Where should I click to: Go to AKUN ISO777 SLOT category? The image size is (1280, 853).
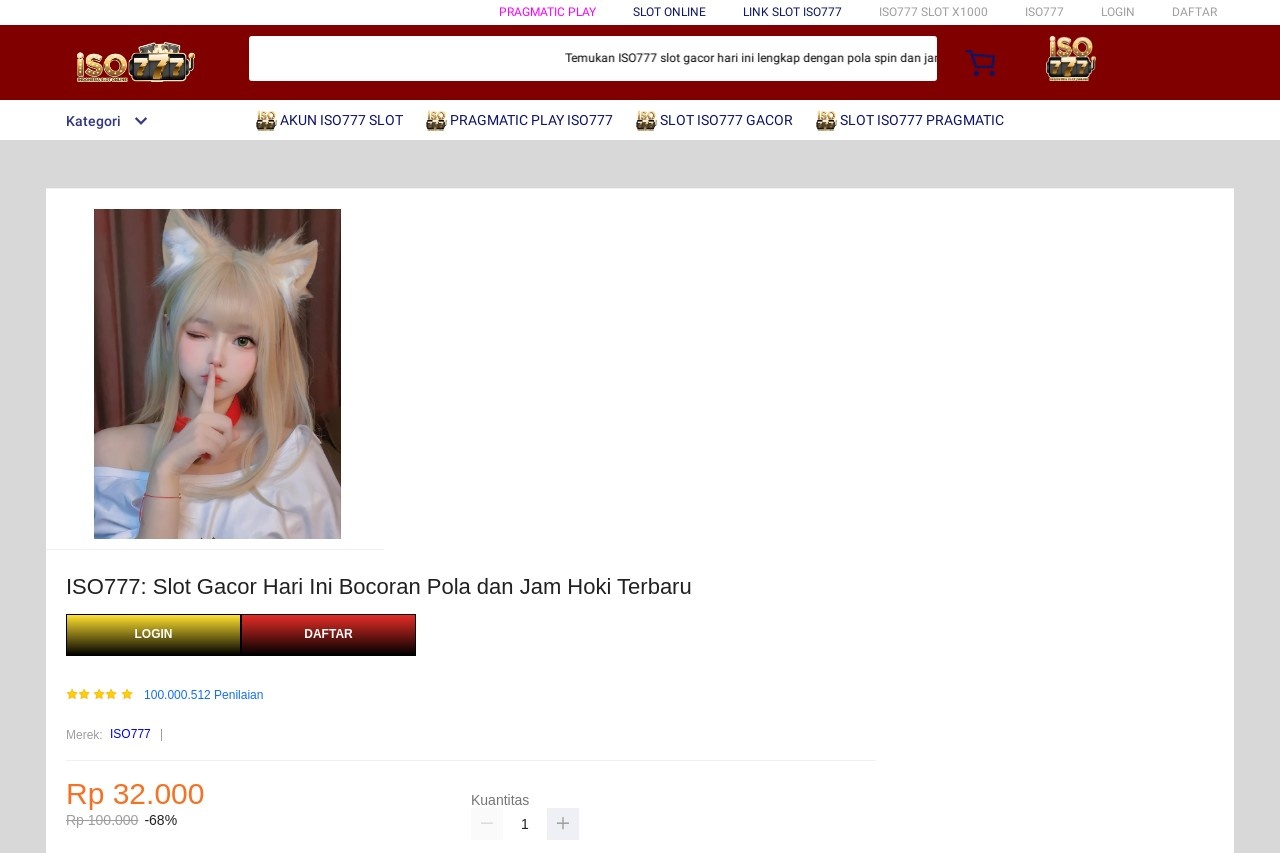341,121
